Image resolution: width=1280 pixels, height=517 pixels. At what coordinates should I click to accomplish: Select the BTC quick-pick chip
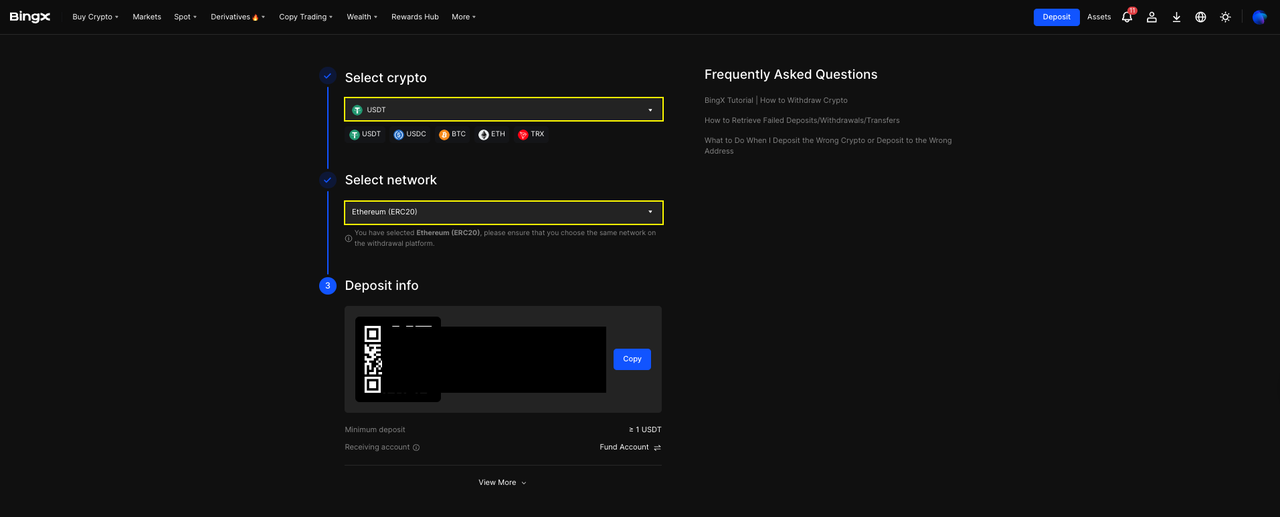pos(452,134)
